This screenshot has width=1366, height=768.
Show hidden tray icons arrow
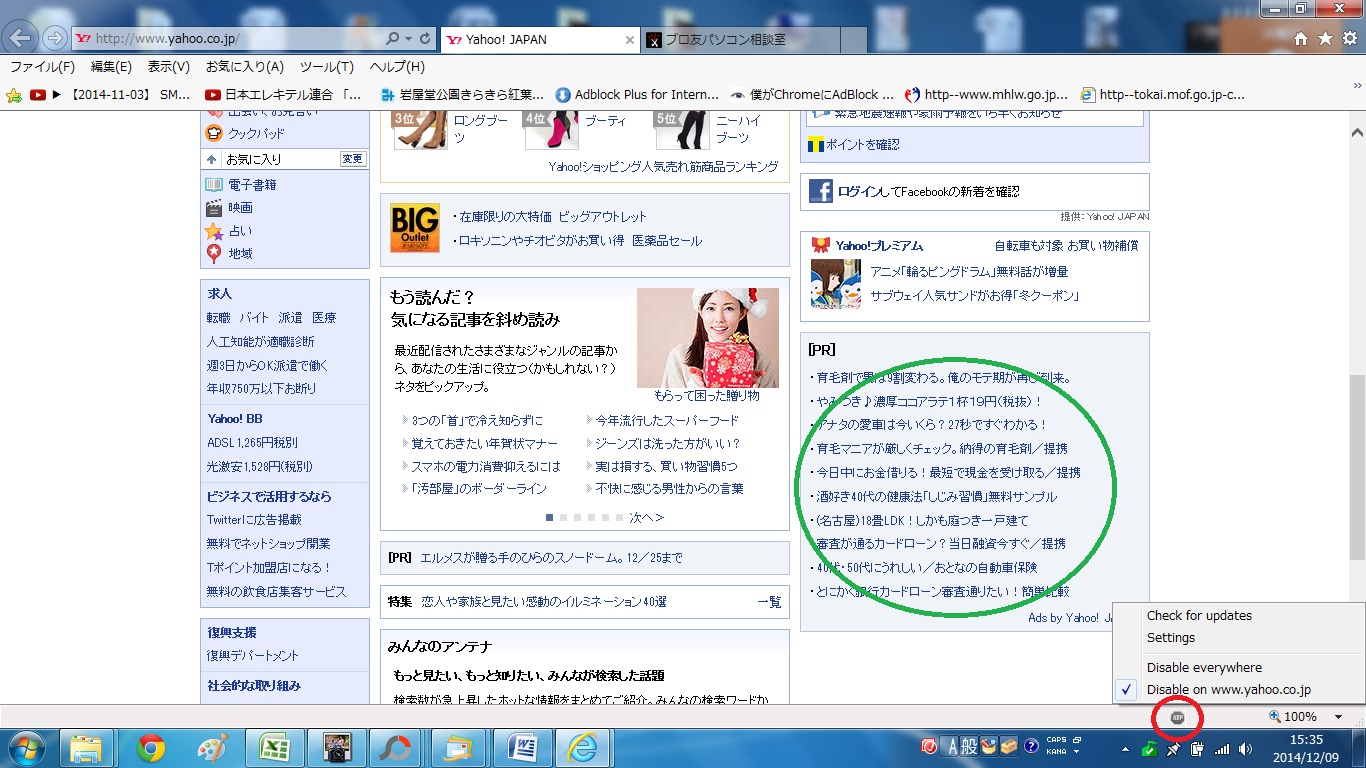tap(1127, 748)
